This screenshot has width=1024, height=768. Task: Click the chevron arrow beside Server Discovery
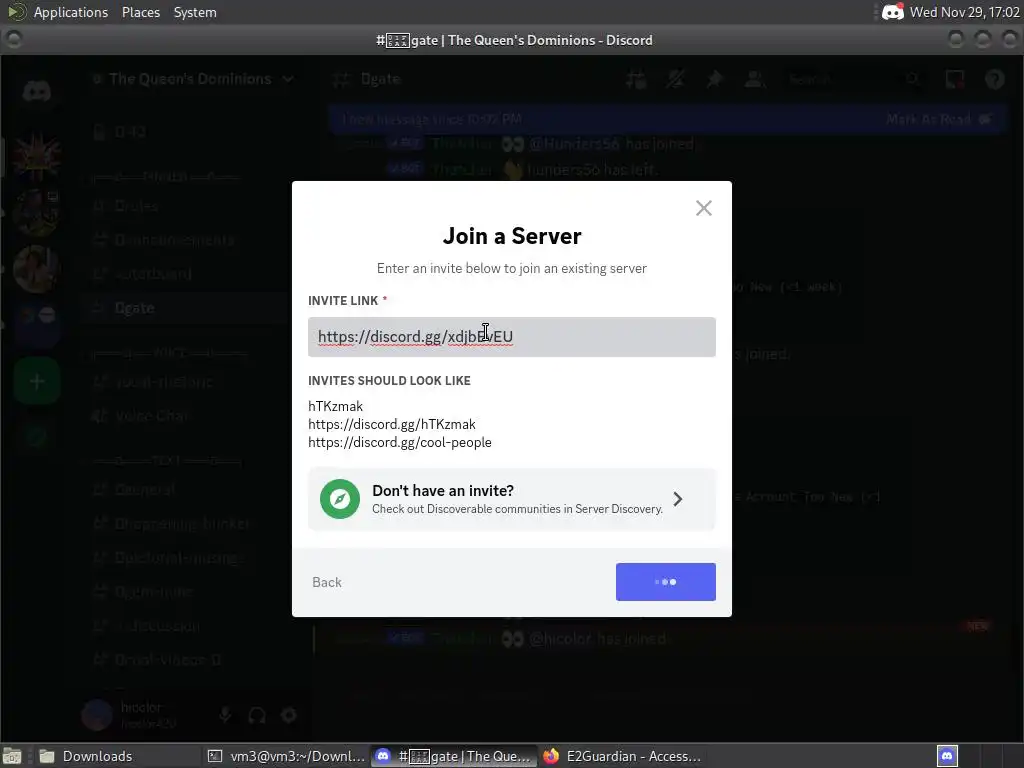click(x=678, y=499)
